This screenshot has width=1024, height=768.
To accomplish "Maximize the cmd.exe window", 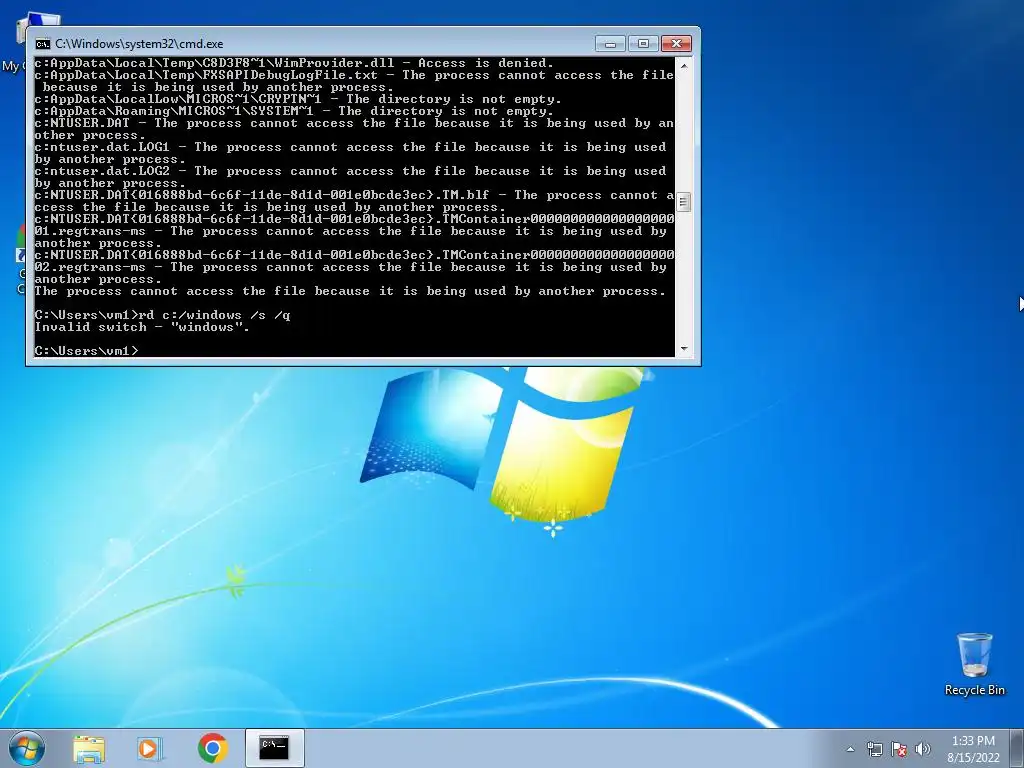I will pyautogui.click(x=643, y=43).
